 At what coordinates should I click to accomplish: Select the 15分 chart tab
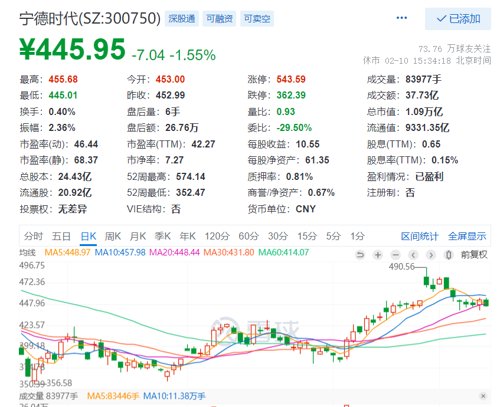pos(307,236)
